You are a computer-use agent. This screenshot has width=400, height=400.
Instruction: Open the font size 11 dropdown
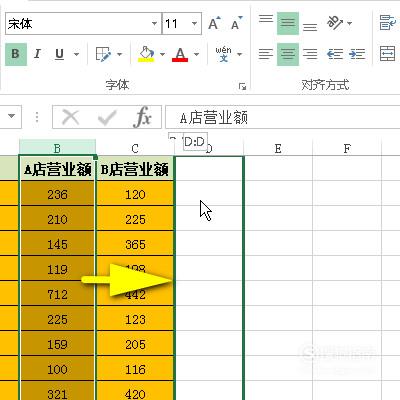tap(194, 24)
